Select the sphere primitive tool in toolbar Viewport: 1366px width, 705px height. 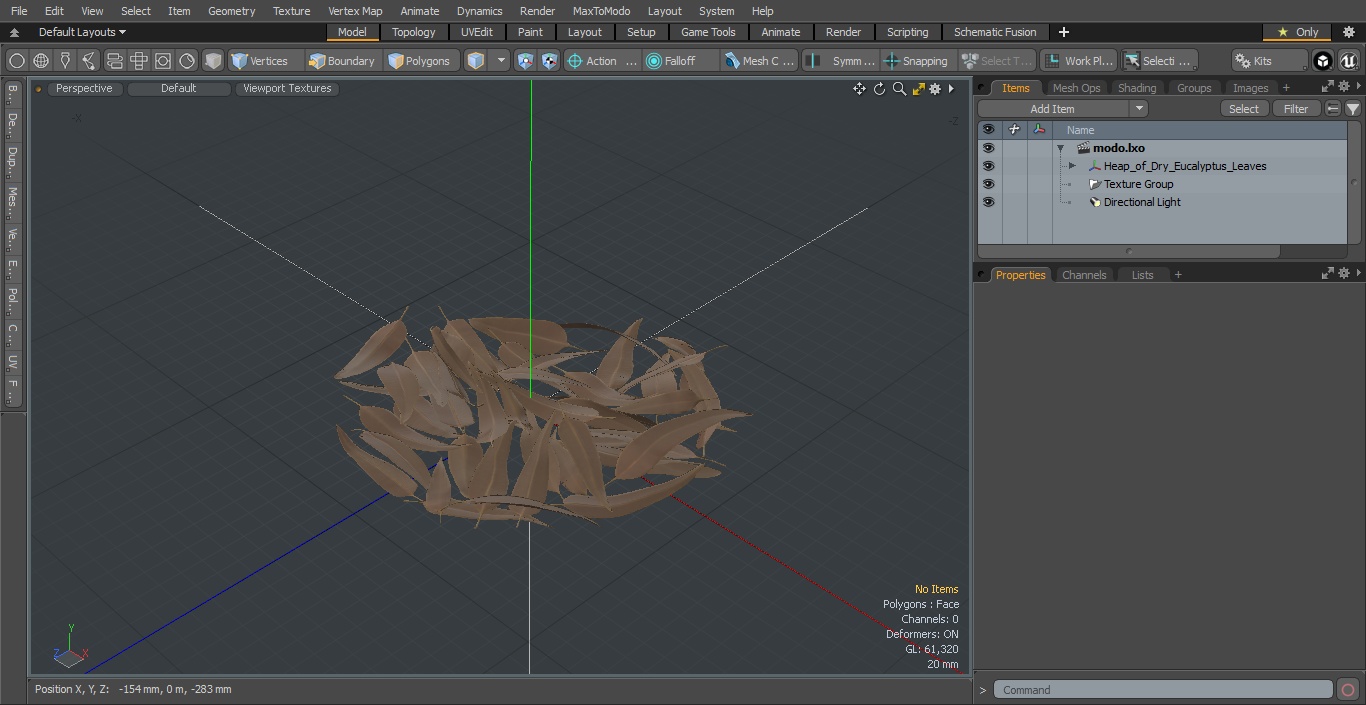click(x=16, y=61)
